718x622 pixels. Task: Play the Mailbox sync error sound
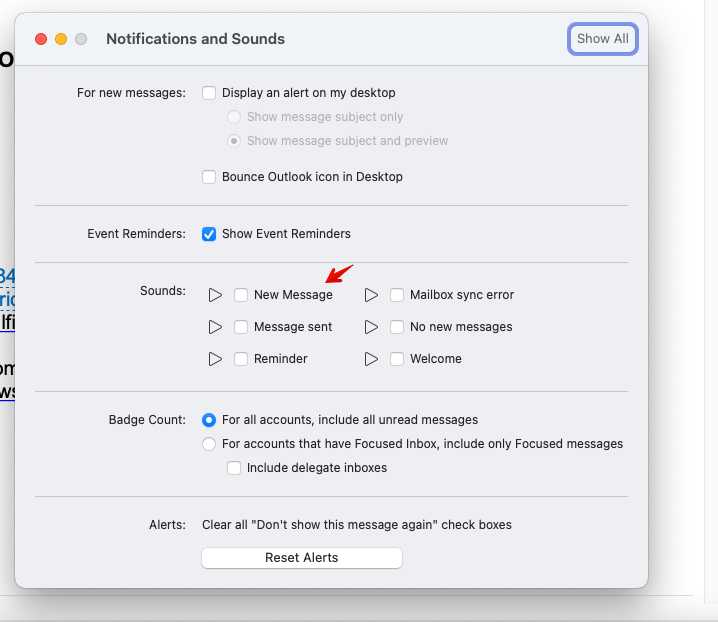(x=371, y=295)
